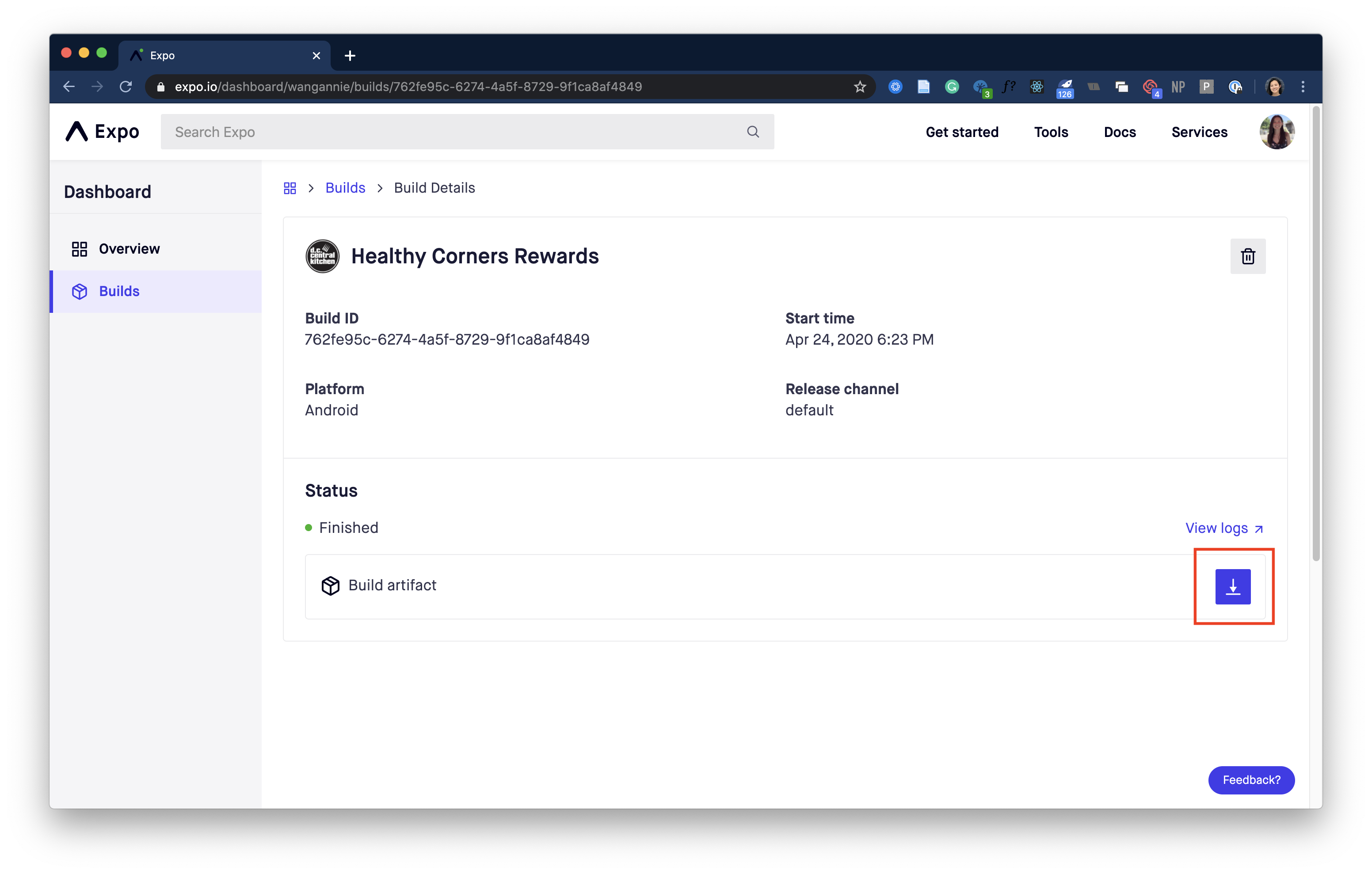Click the search magnifier icon
The height and width of the screenshot is (874, 1372).
point(753,132)
